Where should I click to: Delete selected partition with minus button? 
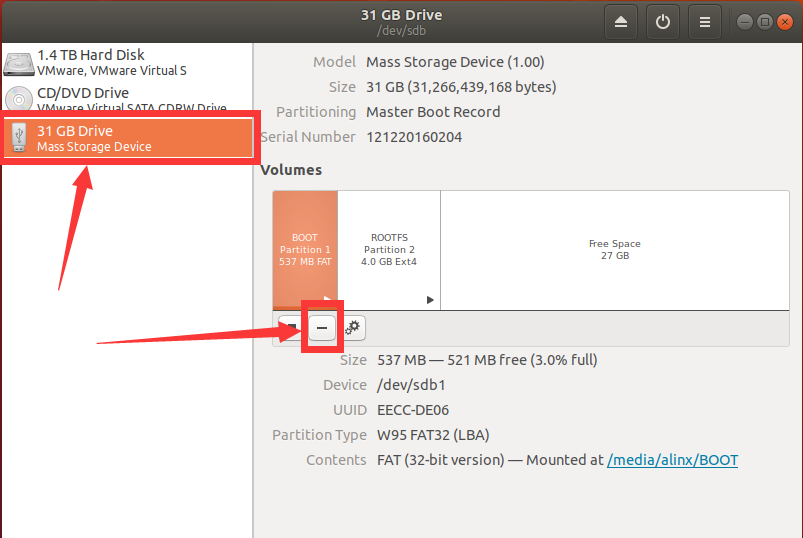click(x=322, y=328)
